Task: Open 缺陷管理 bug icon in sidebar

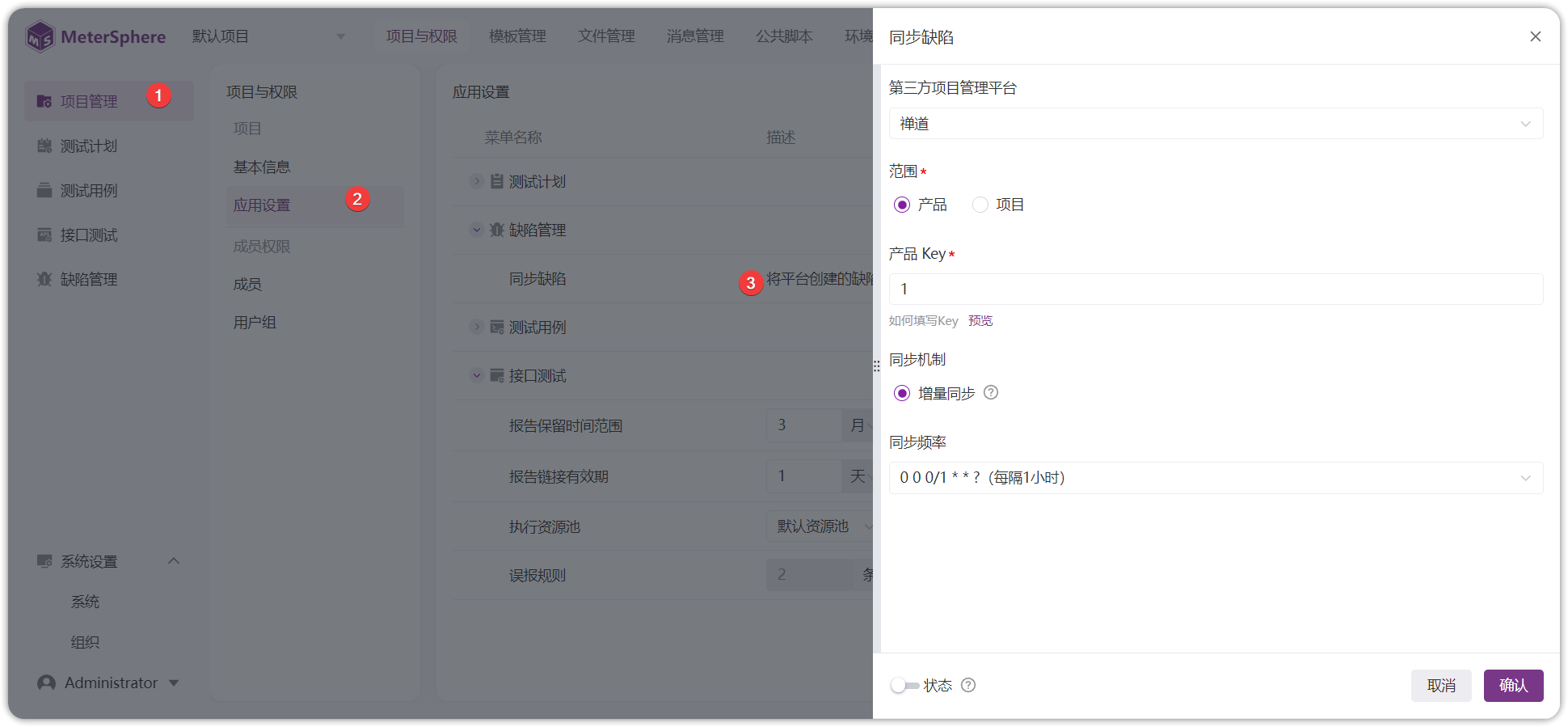Action: pos(44,279)
